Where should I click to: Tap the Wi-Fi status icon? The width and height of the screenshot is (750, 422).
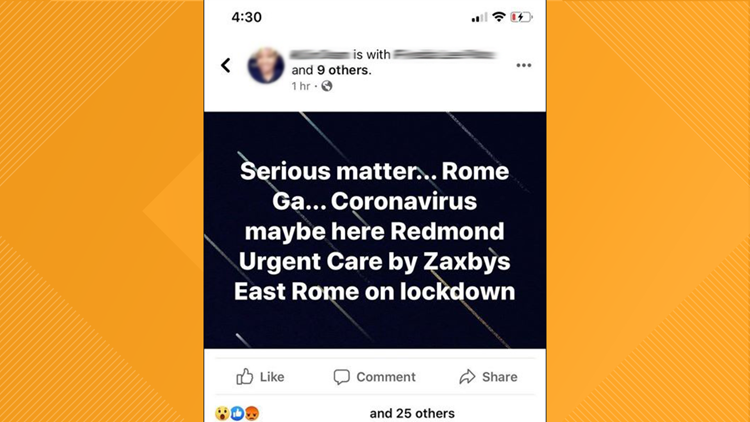499,17
